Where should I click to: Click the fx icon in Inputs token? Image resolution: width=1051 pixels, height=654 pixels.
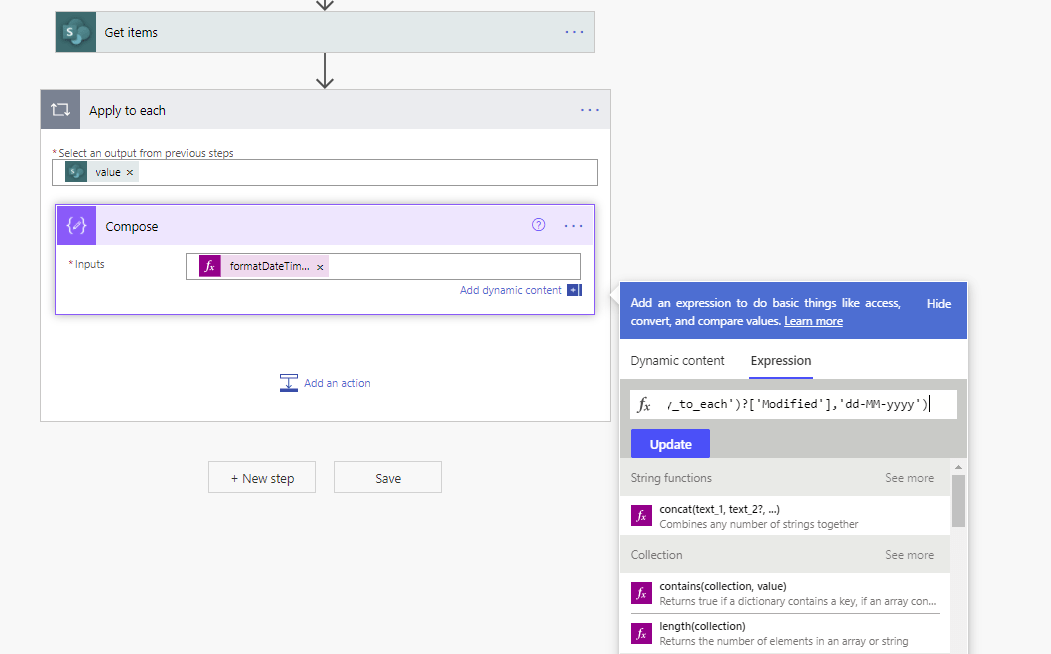(210, 266)
